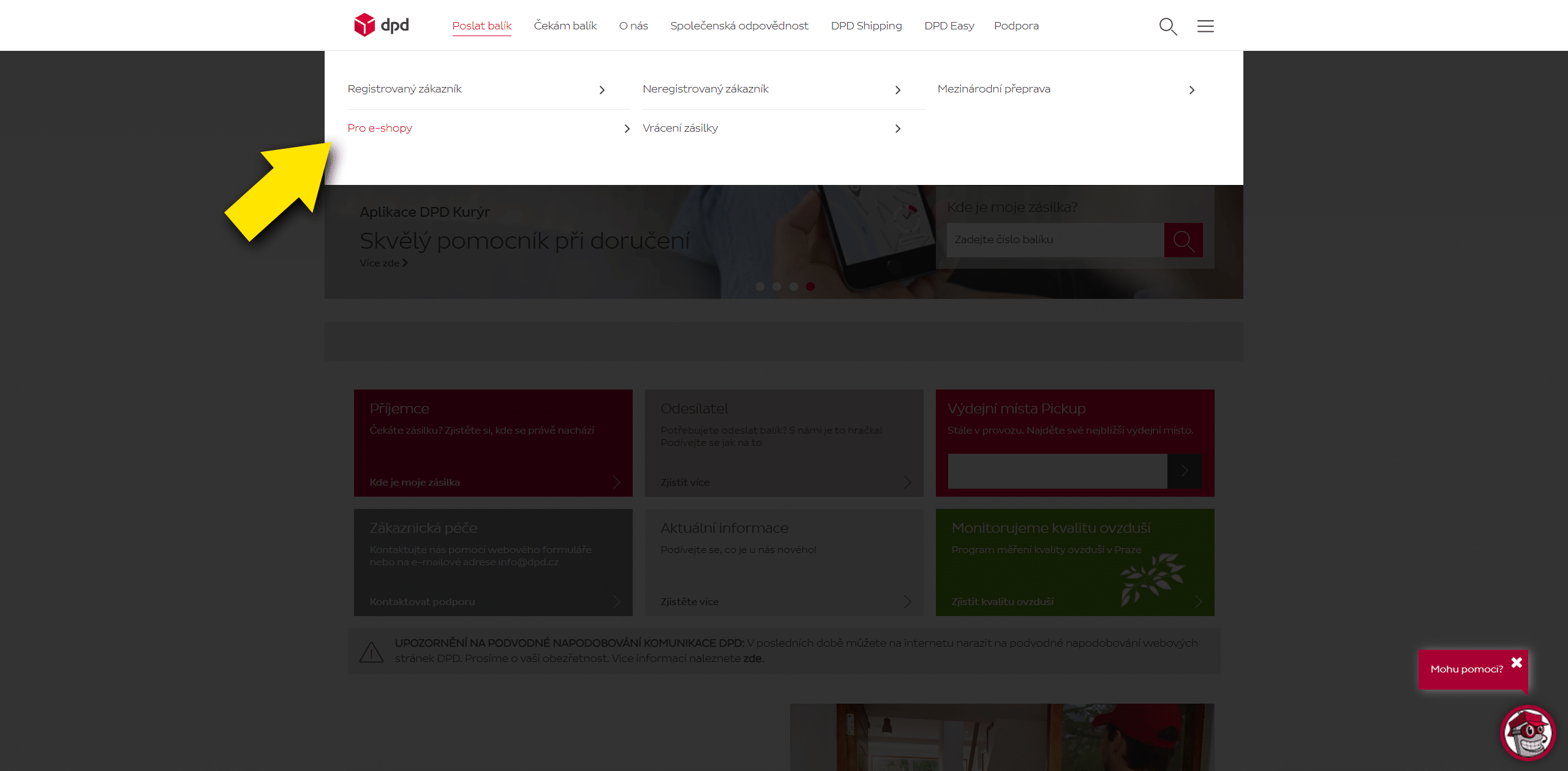Screen dimensions: 1568x771
Task: Select the fourth carousel dot
Action: (x=810, y=287)
